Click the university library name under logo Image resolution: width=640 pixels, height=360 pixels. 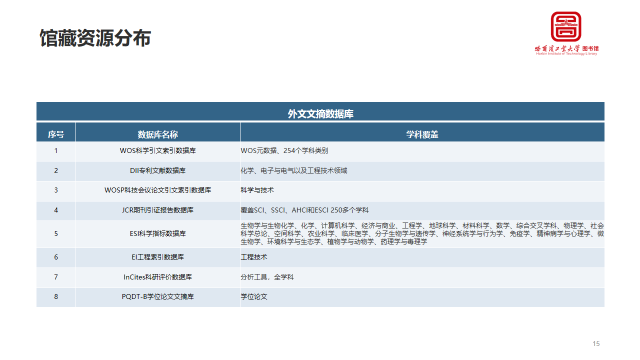567,50
